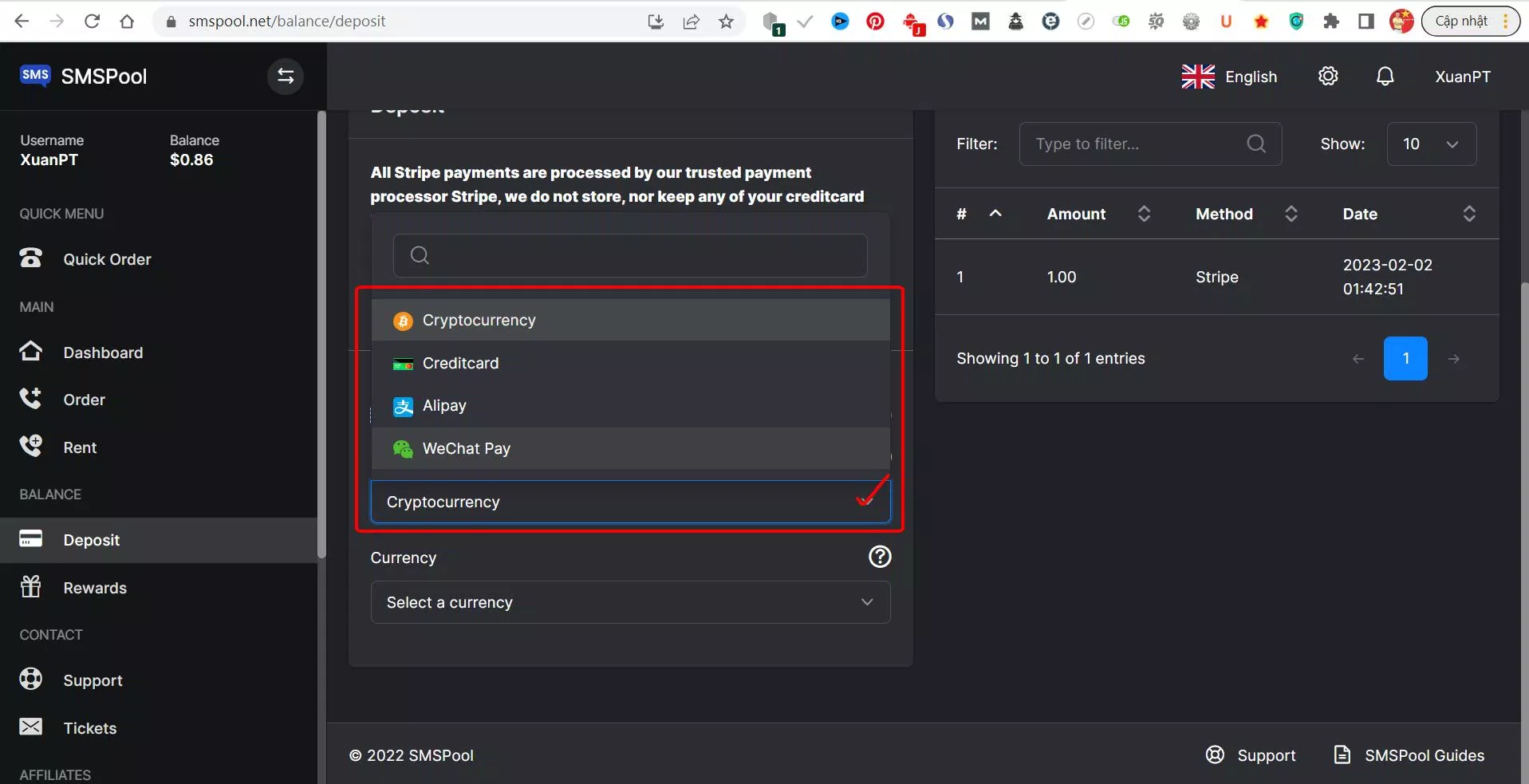Sort table by # column
The width and height of the screenshot is (1529, 784).
point(979,214)
